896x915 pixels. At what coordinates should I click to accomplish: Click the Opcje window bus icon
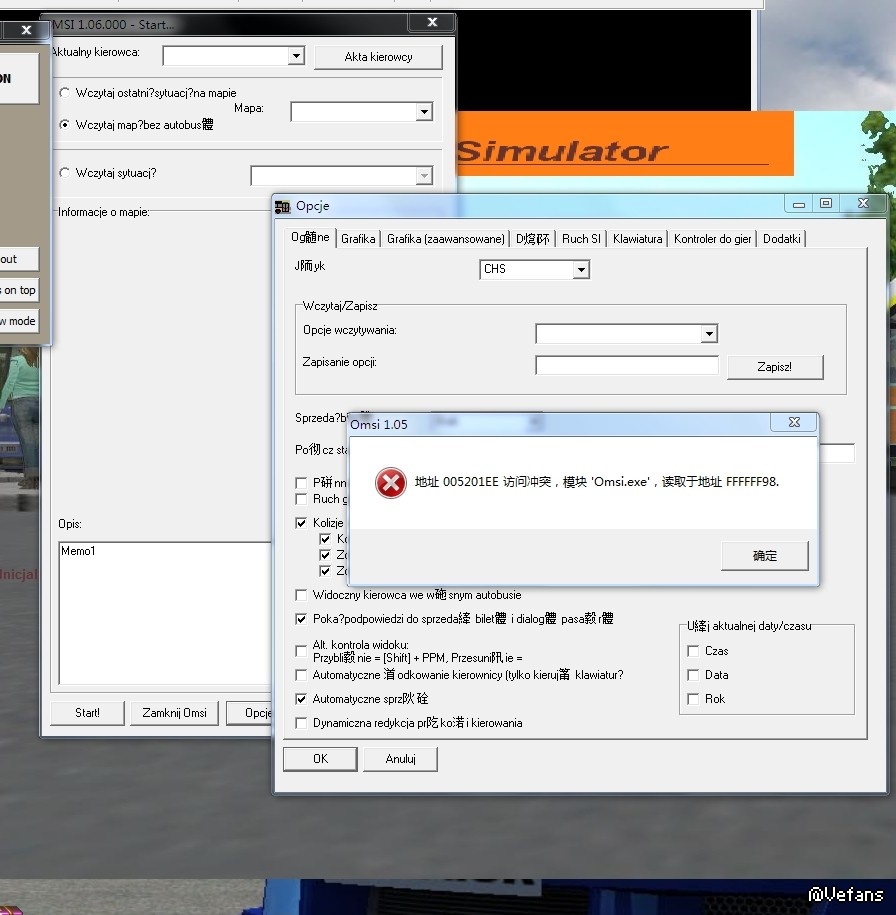click(x=283, y=207)
